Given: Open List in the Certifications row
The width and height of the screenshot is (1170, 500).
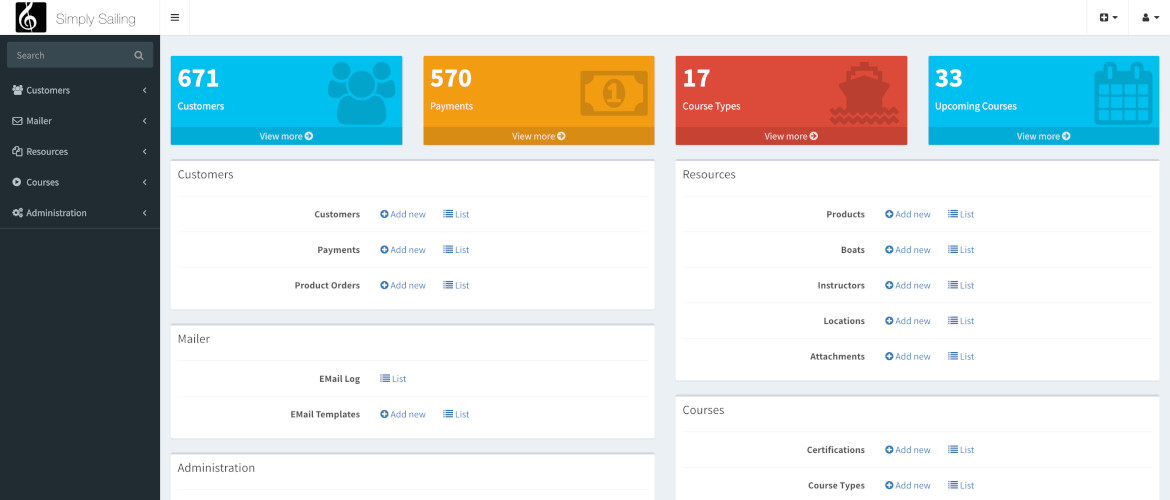Looking at the screenshot, I should tap(961, 450).
